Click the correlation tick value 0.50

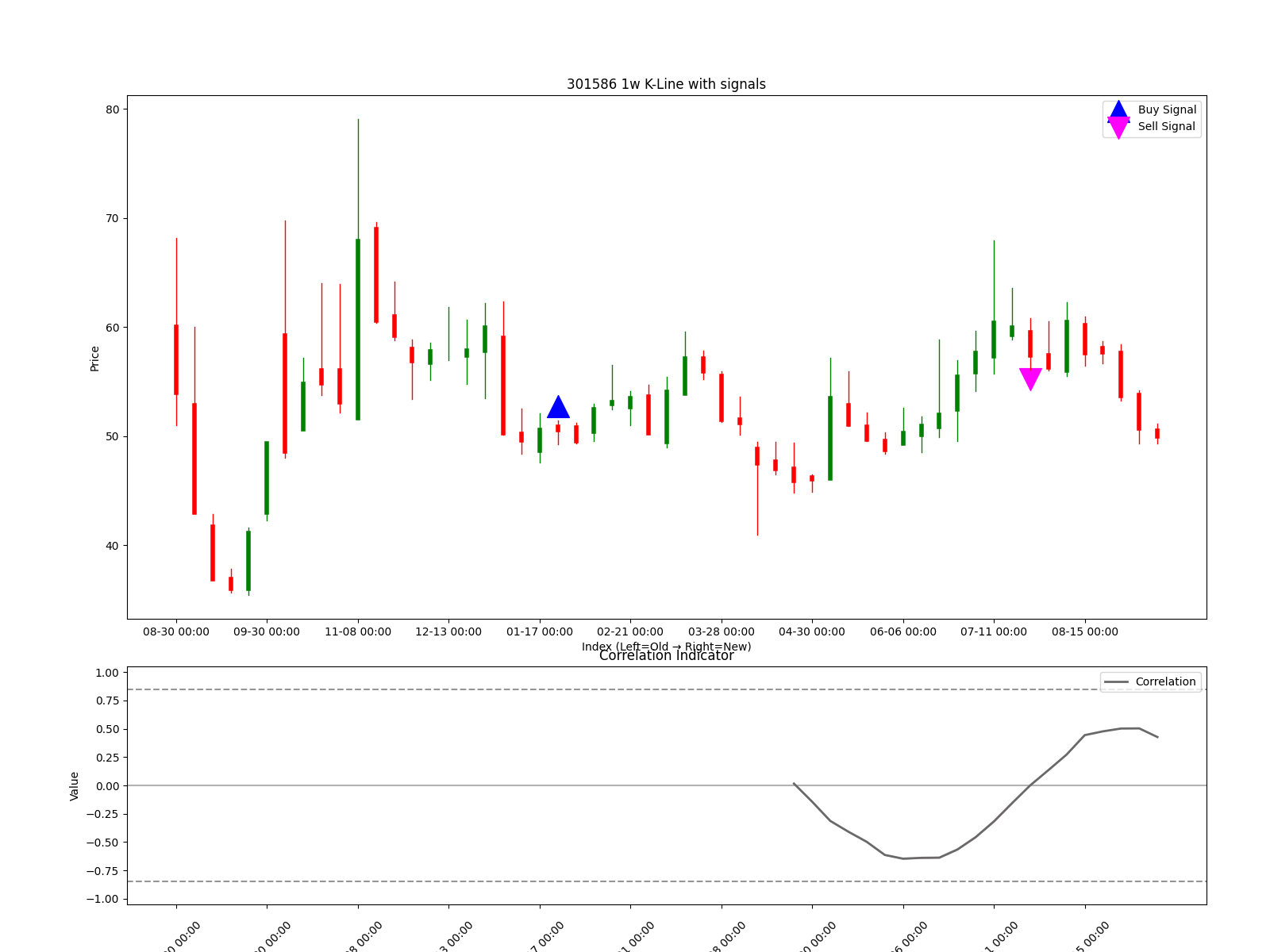tap(107, 729)
